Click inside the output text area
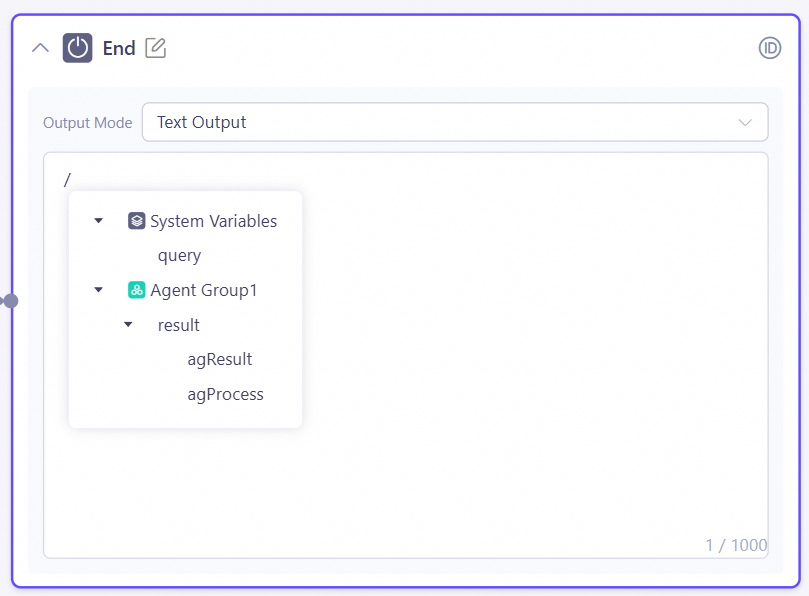Image resolution: width=809 pixels, height=596 pixels. point(530,350)
